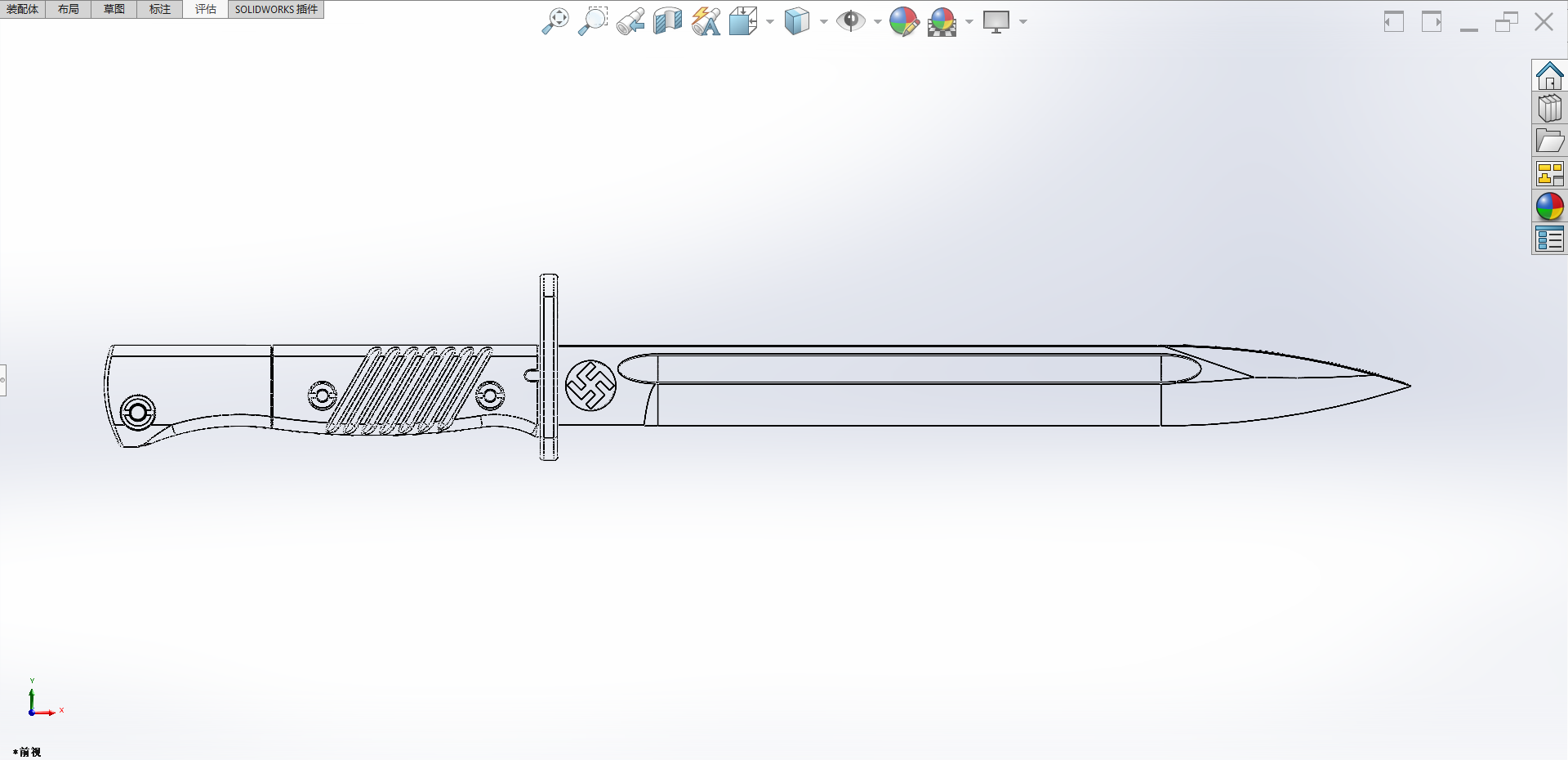
Task: Click the Previous View icon
Action: [630, 21]
